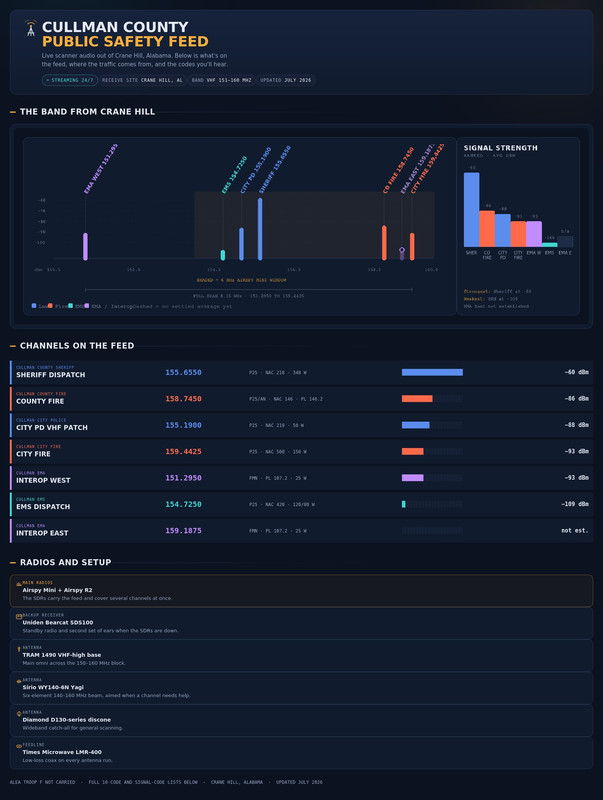Screen dimensions: 603x800
Task: Click the Backup Receiver card icon
Action: 19,616
